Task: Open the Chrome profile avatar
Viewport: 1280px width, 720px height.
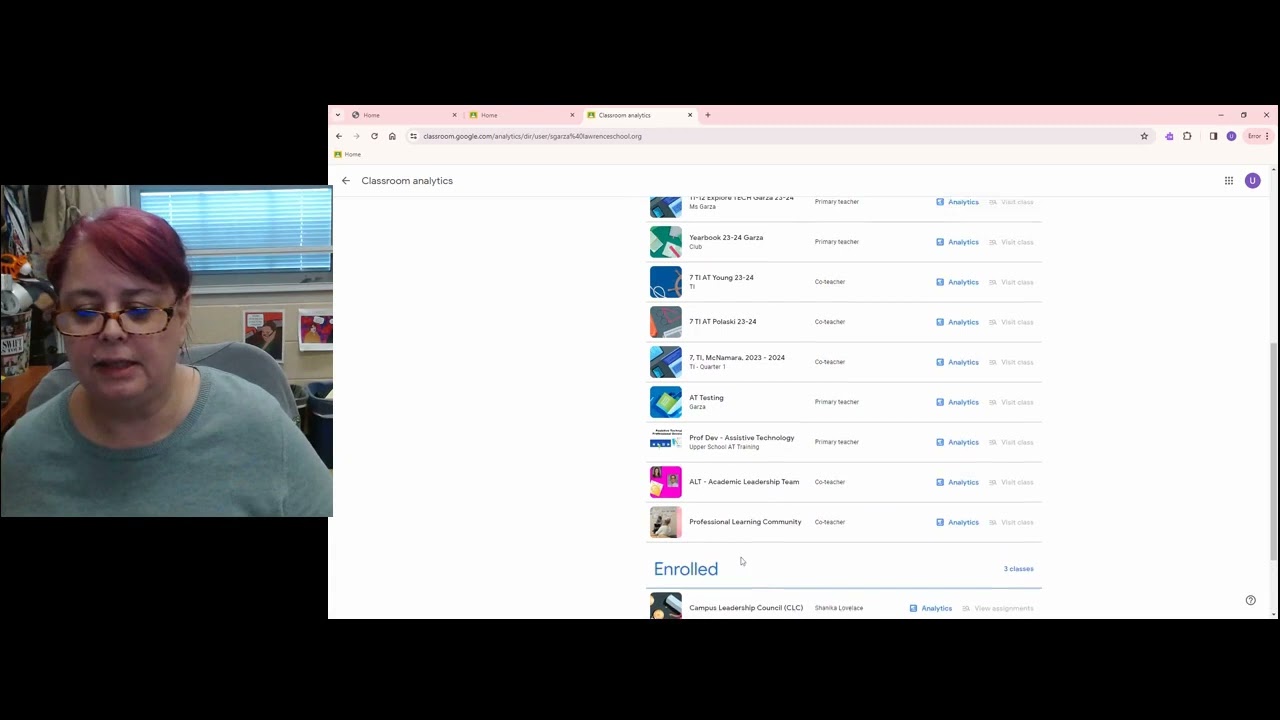Action: point(1231,136)
